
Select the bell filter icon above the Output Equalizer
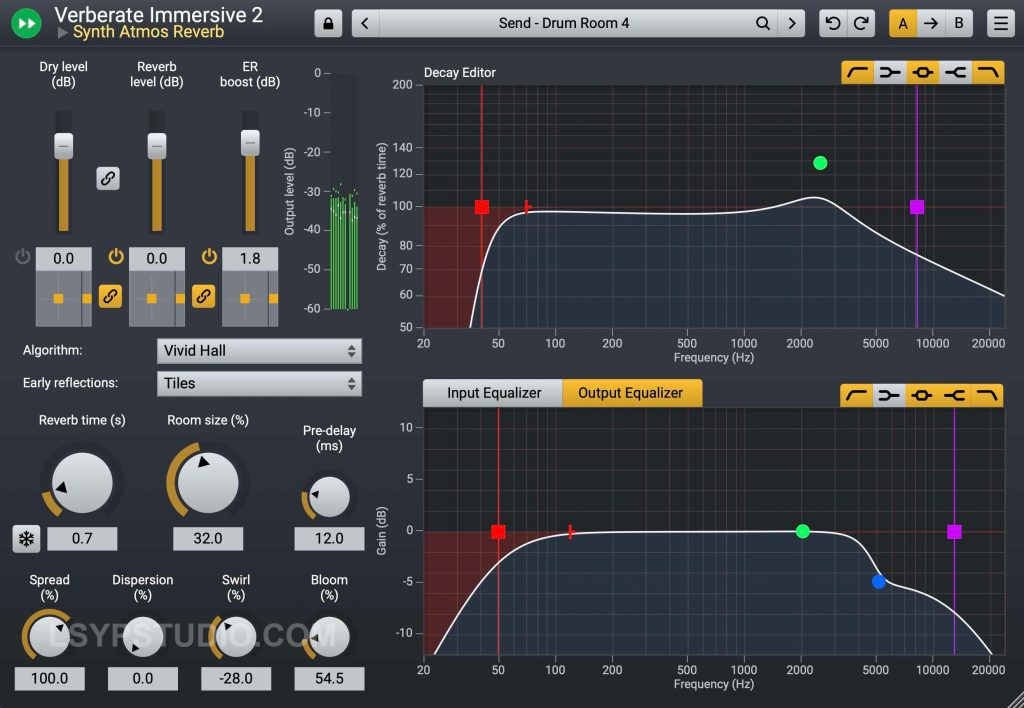coord(923,394)
